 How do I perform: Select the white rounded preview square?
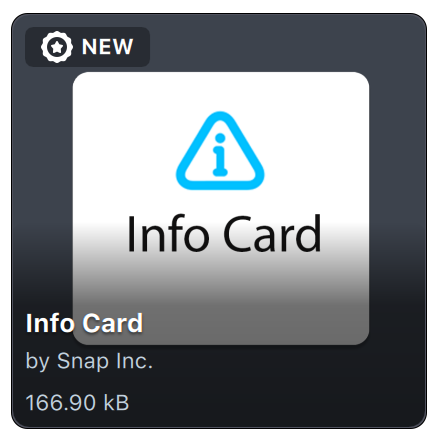(x=221, y=208)
